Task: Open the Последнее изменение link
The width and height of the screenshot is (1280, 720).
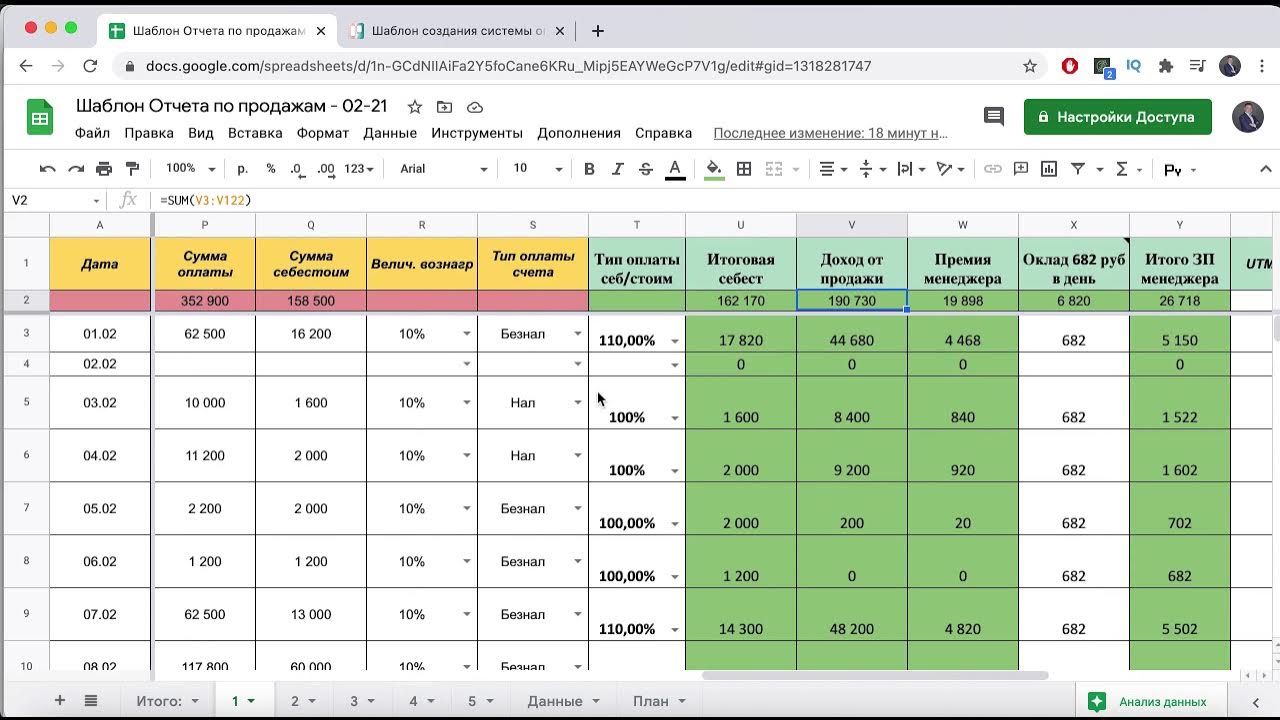Action: click(x=830, y=133)
